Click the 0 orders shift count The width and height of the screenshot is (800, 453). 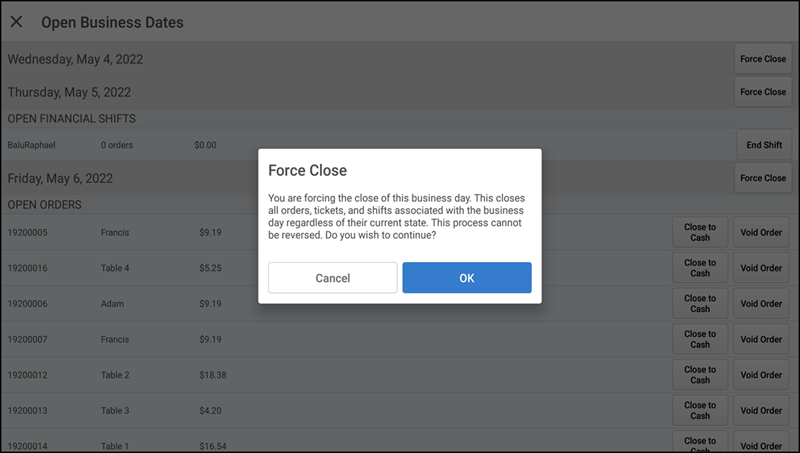pyautogui.click(x=116, y=145)
